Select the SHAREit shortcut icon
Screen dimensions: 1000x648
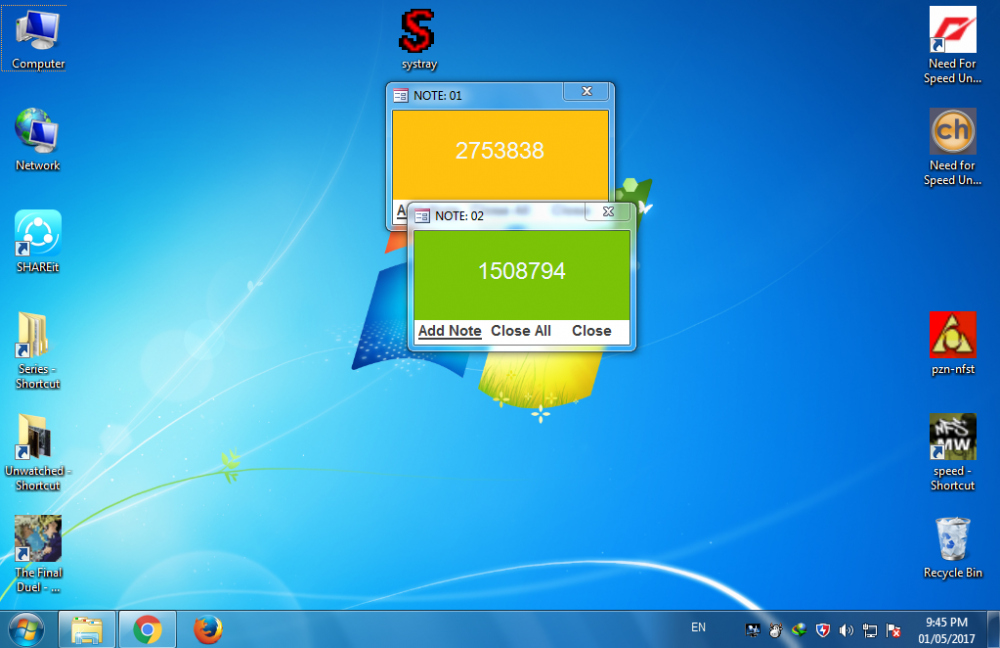38,241
